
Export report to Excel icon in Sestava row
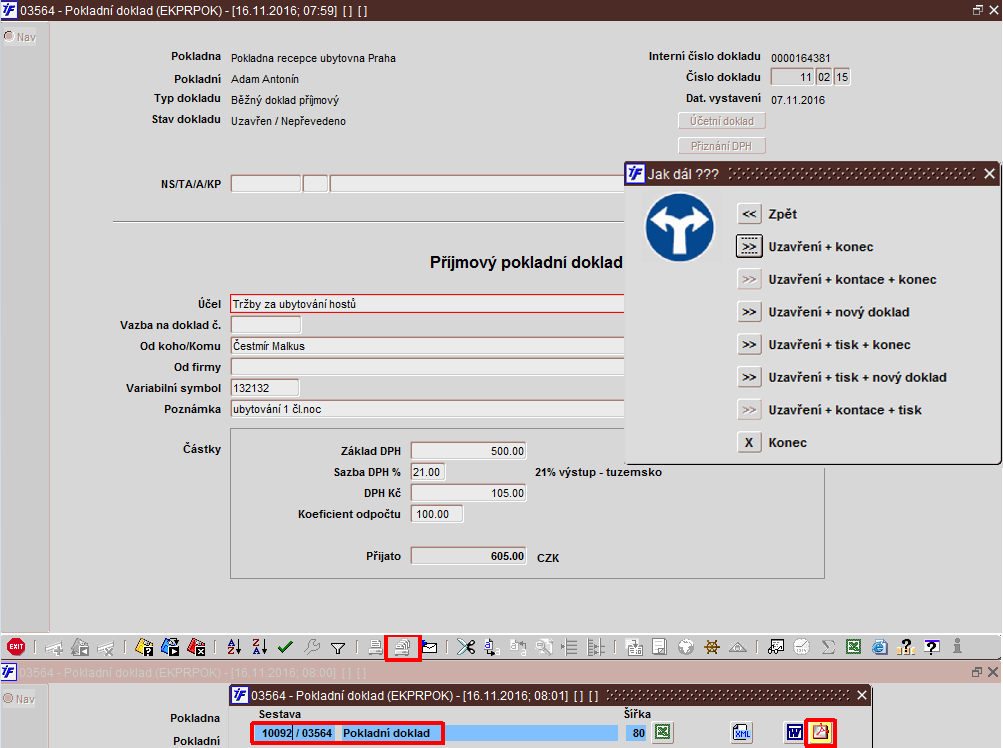[663, 732]
